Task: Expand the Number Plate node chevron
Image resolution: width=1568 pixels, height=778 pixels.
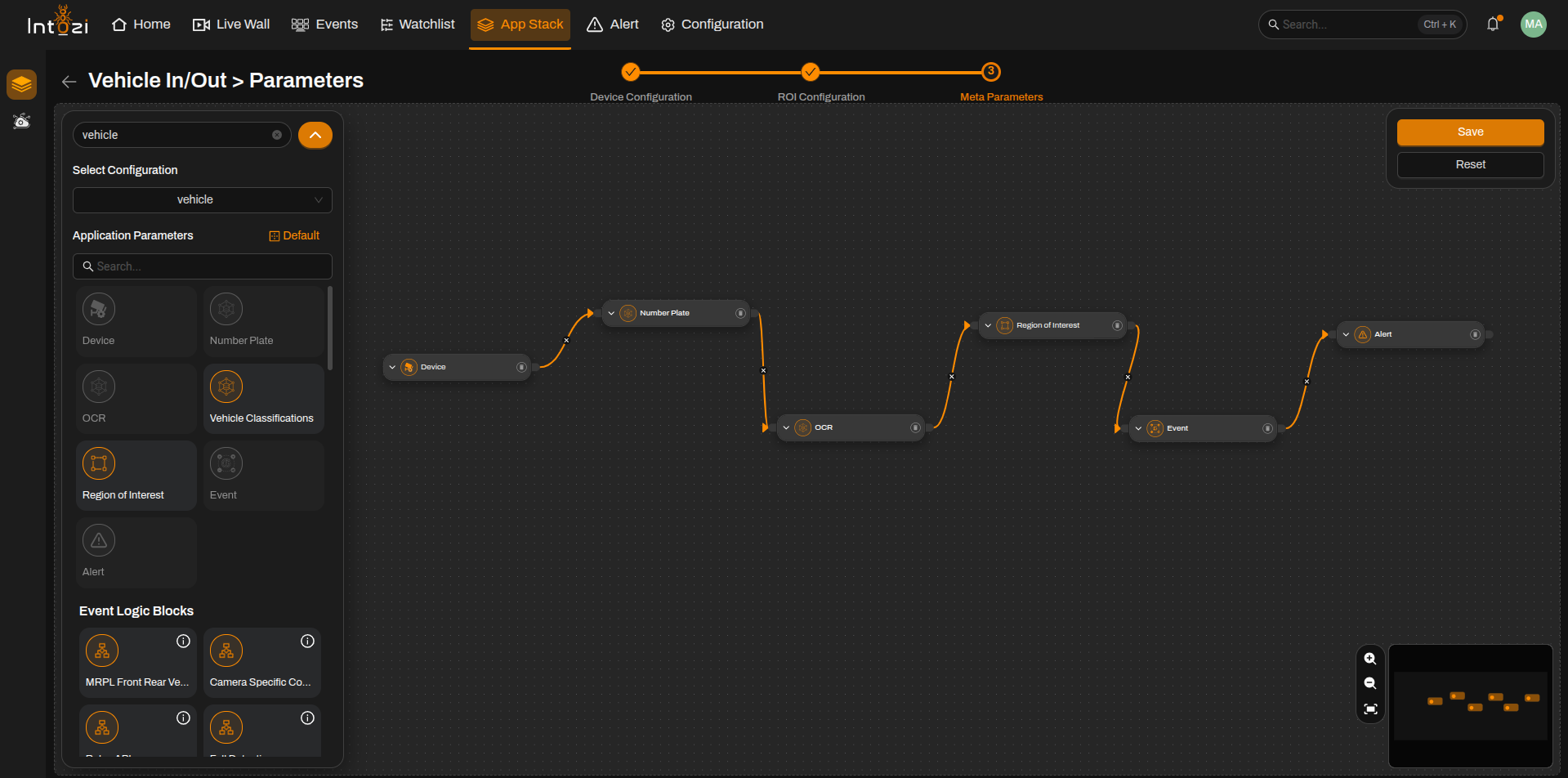Action: [611, 314]
